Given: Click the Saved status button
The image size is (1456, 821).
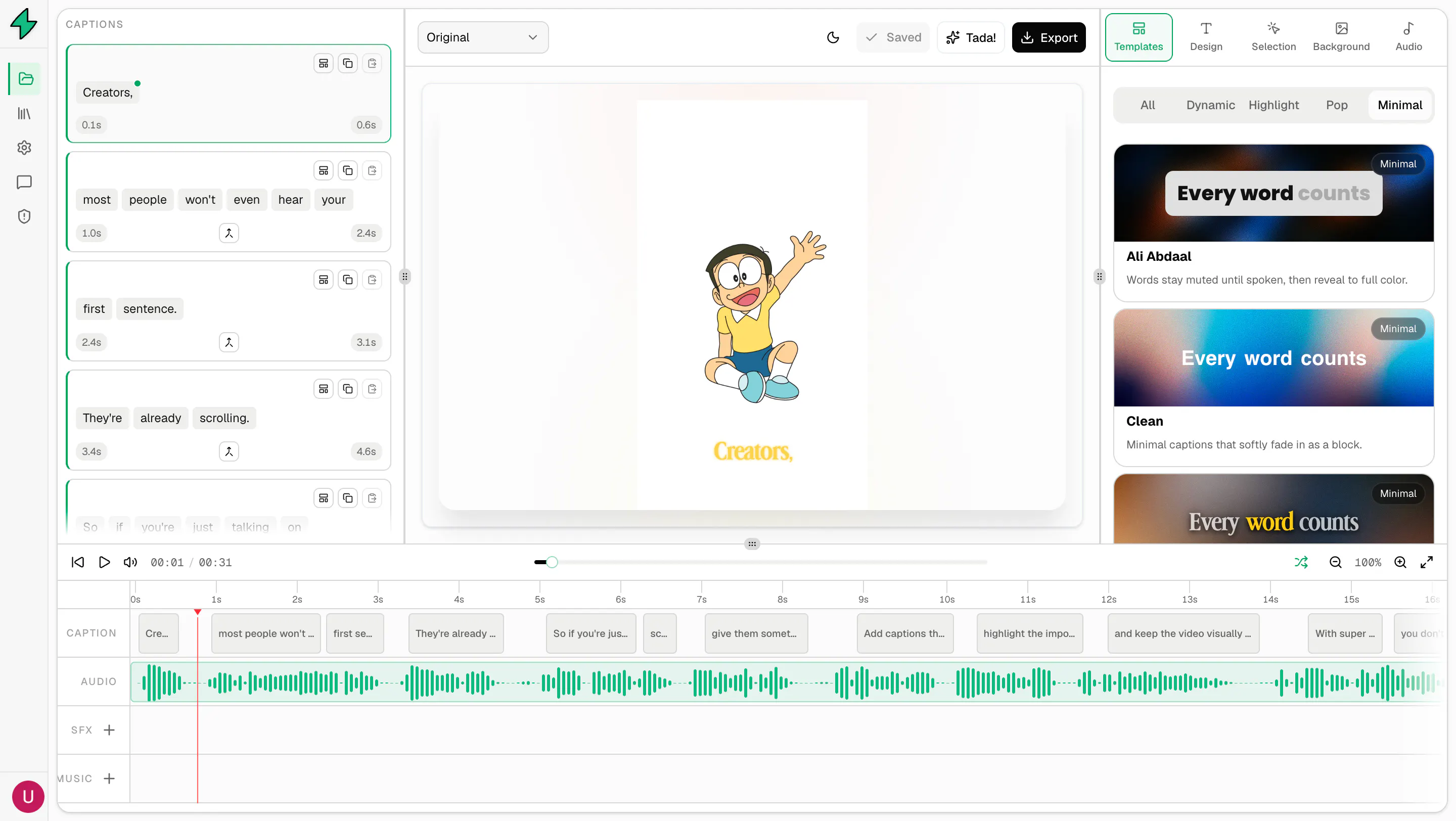Looking at the screenshot, I should click(893, 37).
